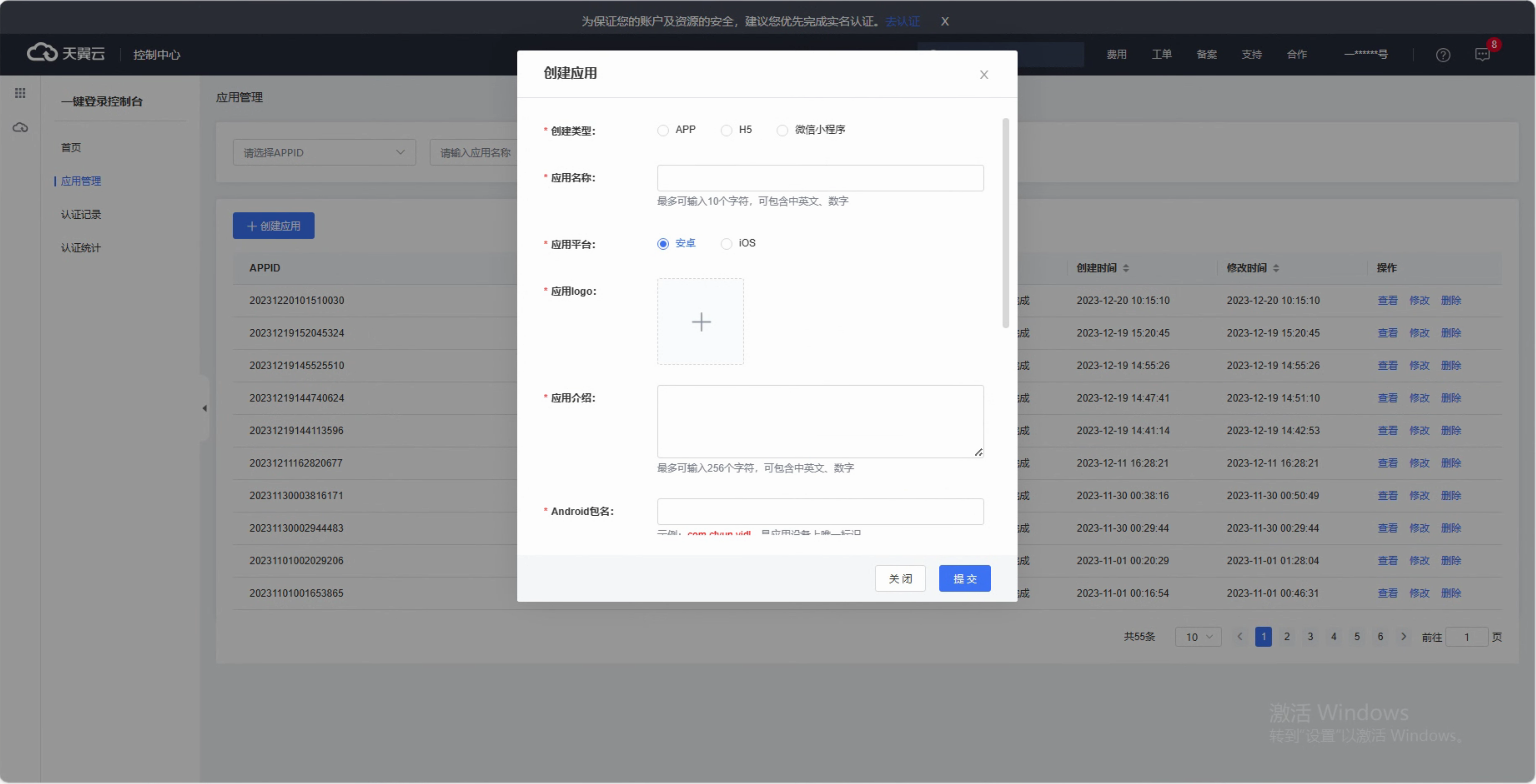Select 微信小程序 creation type
This screenshot has width=1536, height=784.
tap(782, 130)
